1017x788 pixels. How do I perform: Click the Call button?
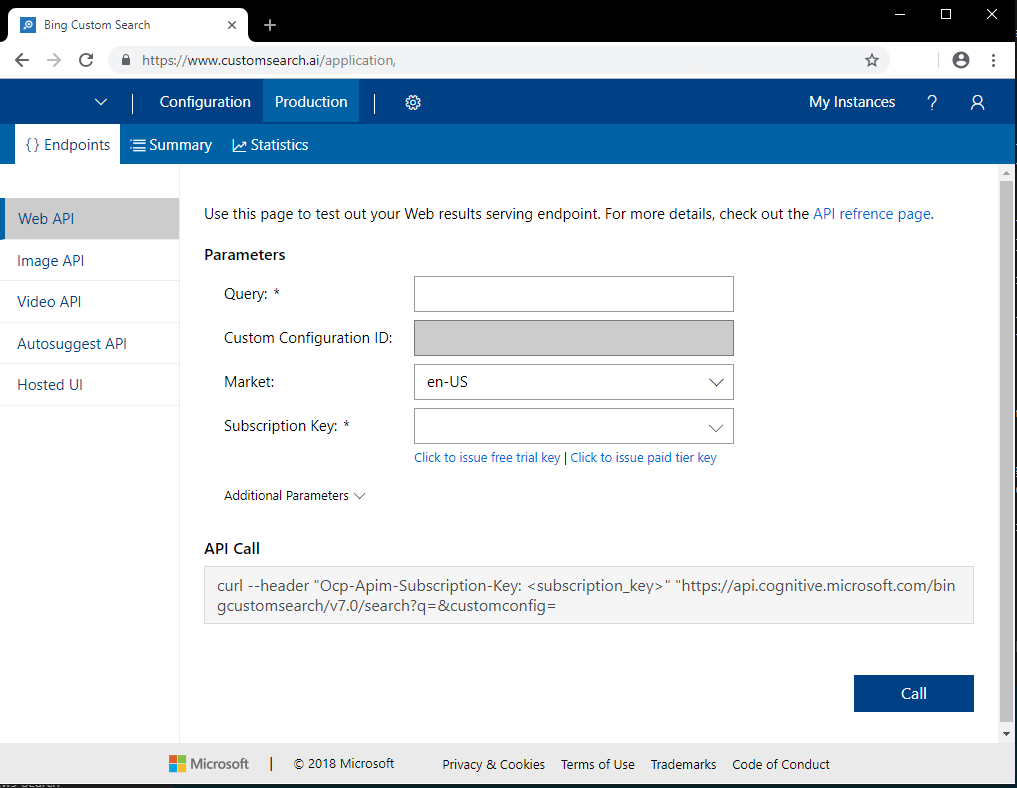[912, 693]
